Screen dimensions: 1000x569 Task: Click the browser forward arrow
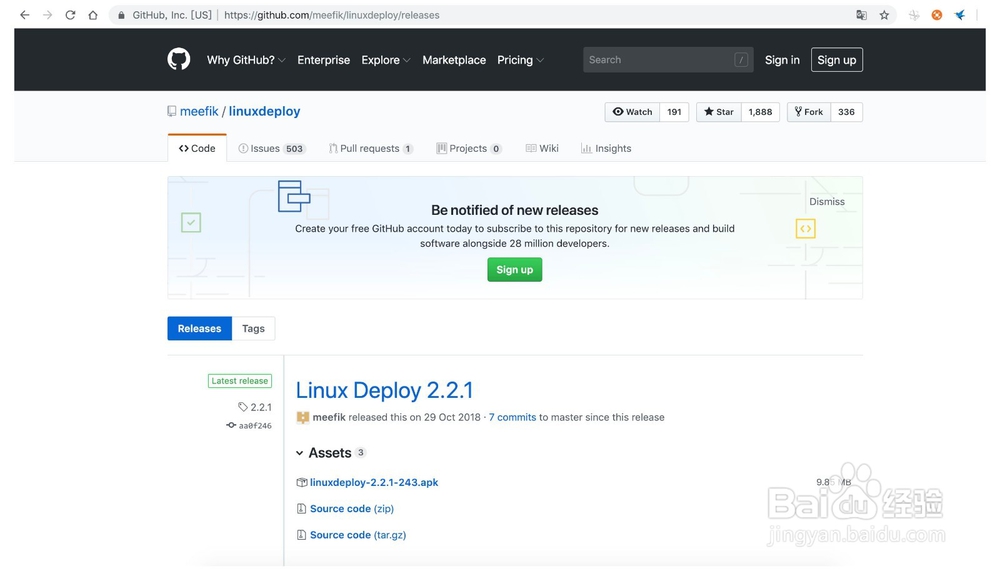tap(48, 15)
